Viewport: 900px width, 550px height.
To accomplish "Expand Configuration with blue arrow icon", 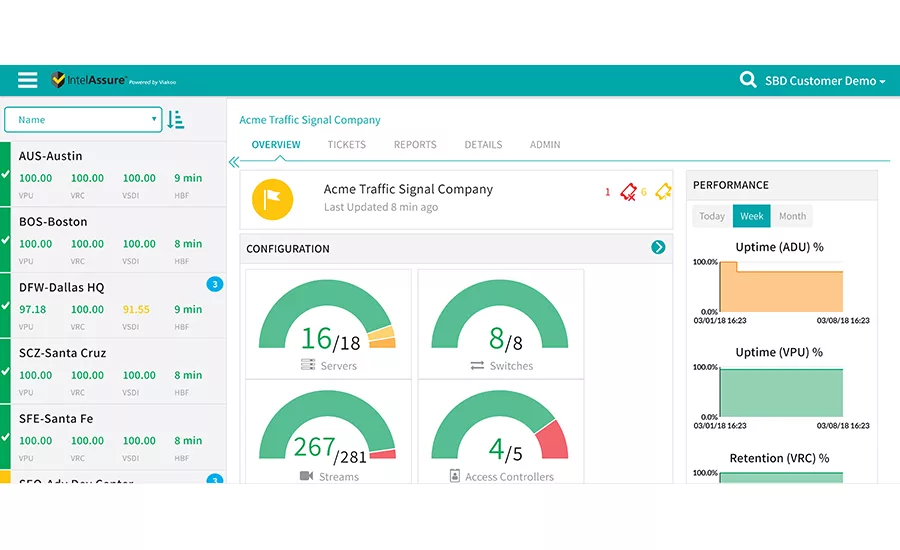I will click(658, 247).
